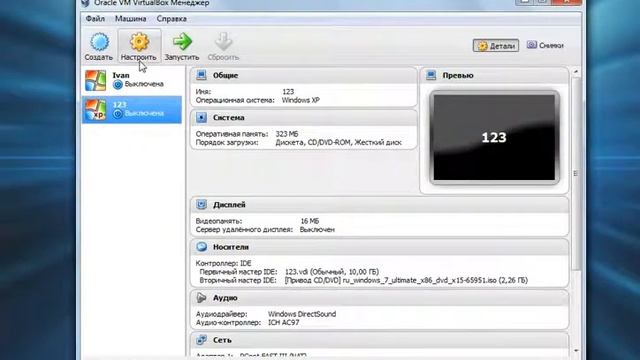Open the Аудио section heading

225,298
